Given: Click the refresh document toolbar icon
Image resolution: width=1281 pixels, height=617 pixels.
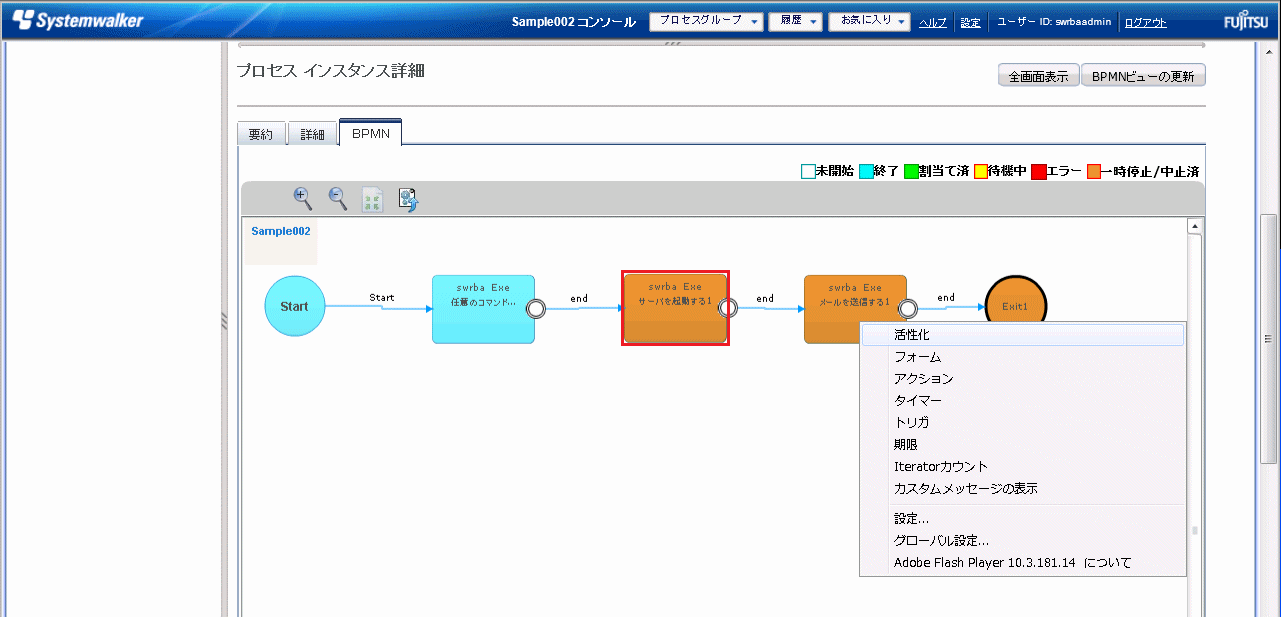Looking at the screenshot, I should [x=408, y=199].
